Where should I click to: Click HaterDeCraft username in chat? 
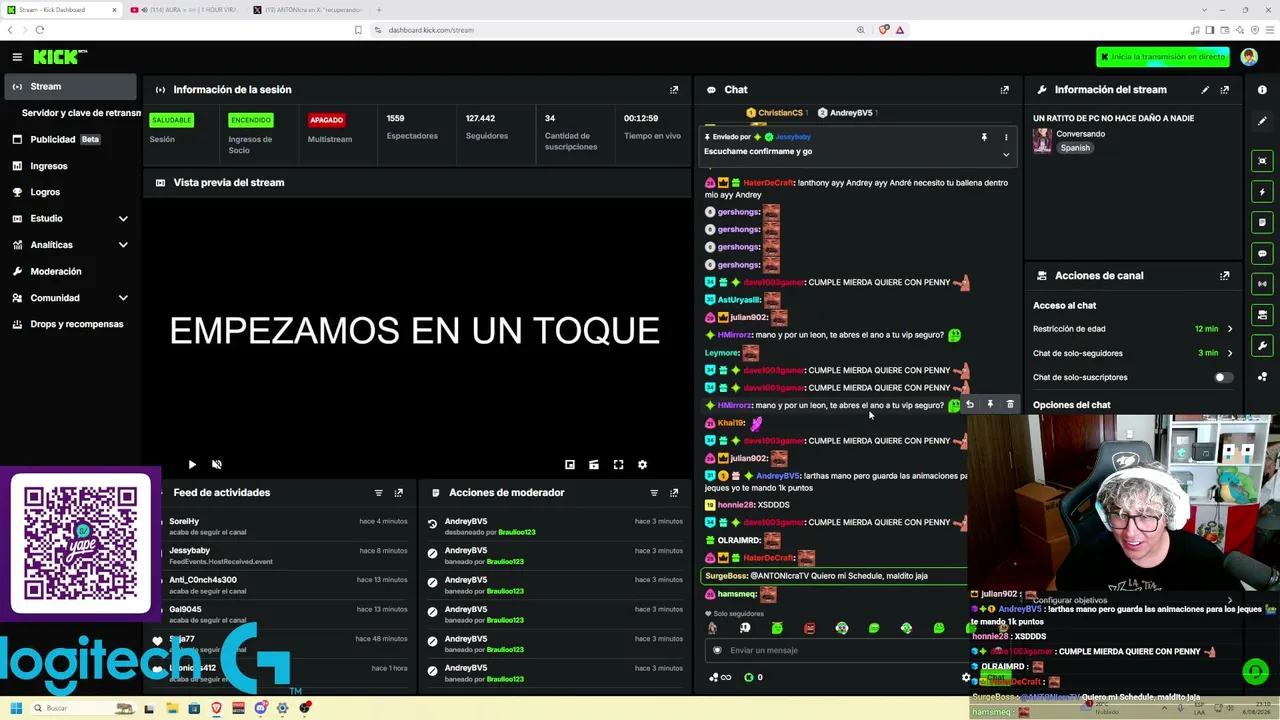coord(768,183)
